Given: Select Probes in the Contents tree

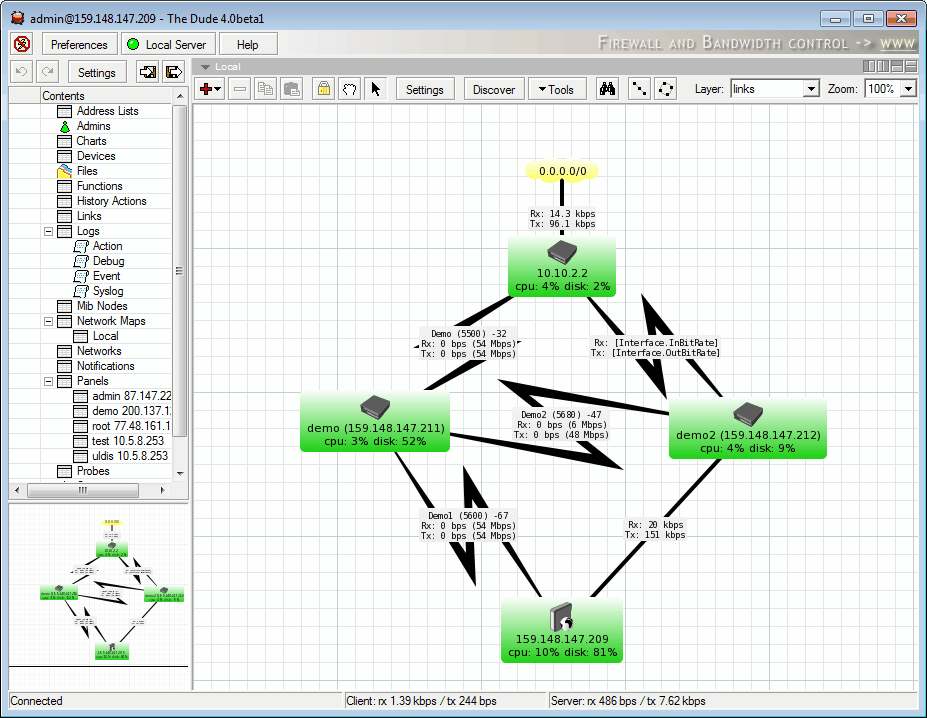Looking at the screenshot, I should coord(93,471).
